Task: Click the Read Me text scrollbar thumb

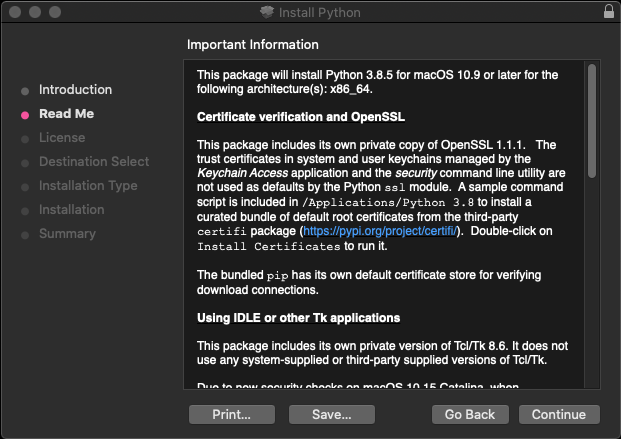Action: pos(592,121)
